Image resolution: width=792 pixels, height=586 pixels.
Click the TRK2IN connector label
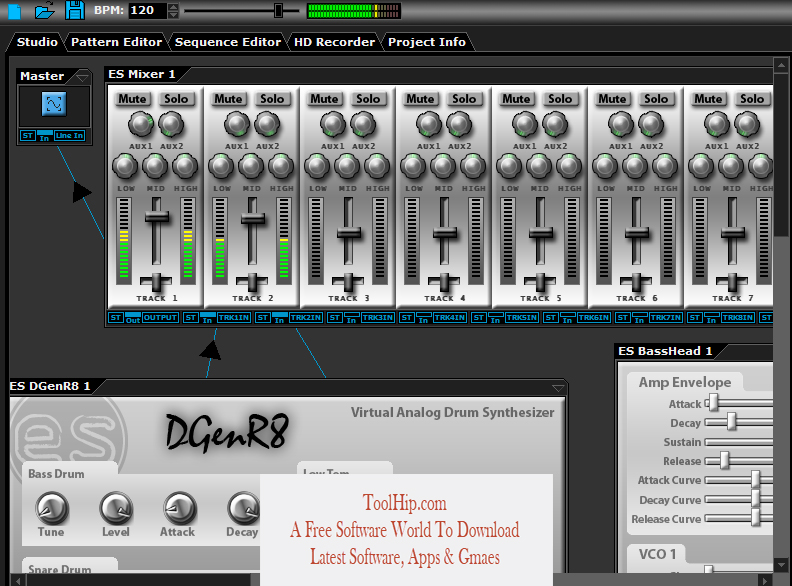click(306, 317)
